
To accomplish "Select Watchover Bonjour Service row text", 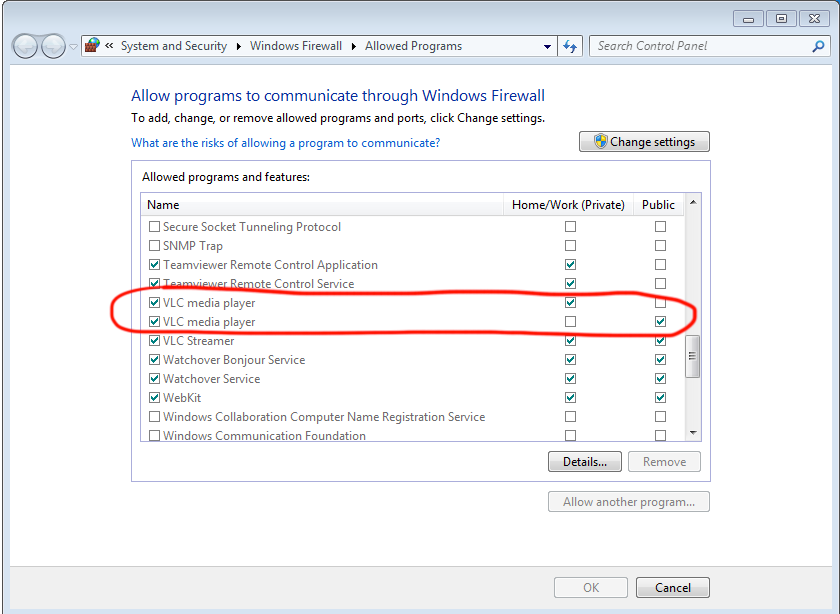I will [234, 360].
